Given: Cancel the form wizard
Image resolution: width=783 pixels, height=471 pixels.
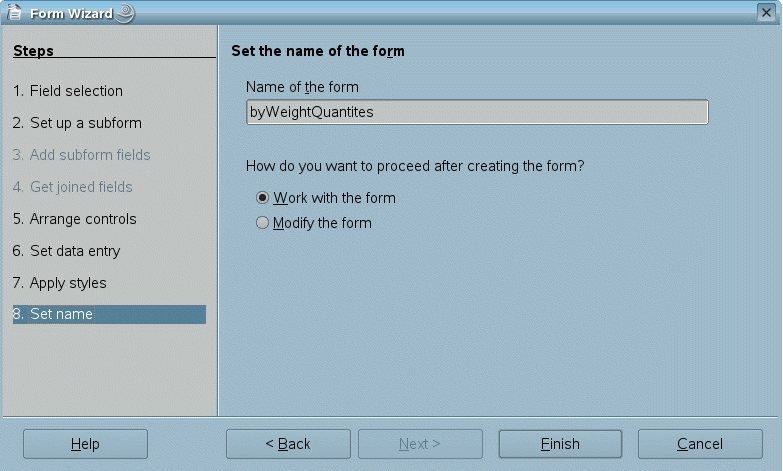Looking at the screenshot, I should coord(700,444).
